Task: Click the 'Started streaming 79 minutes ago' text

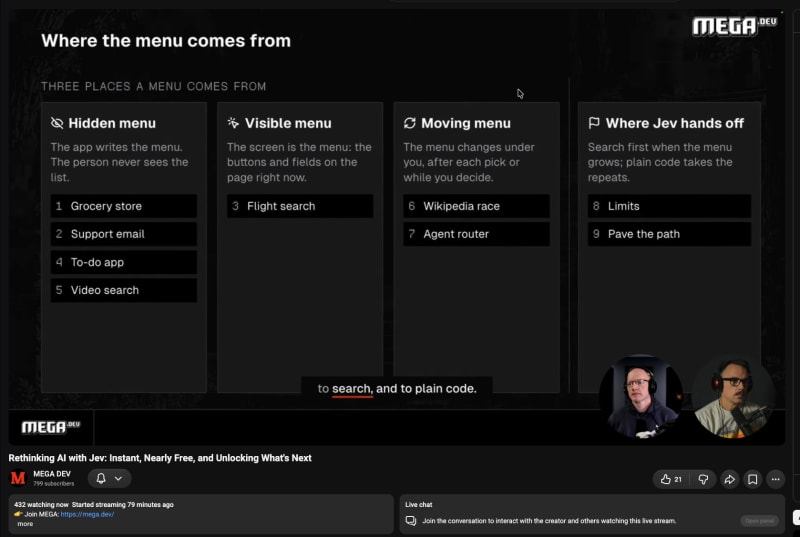Action: pos(122,504)
